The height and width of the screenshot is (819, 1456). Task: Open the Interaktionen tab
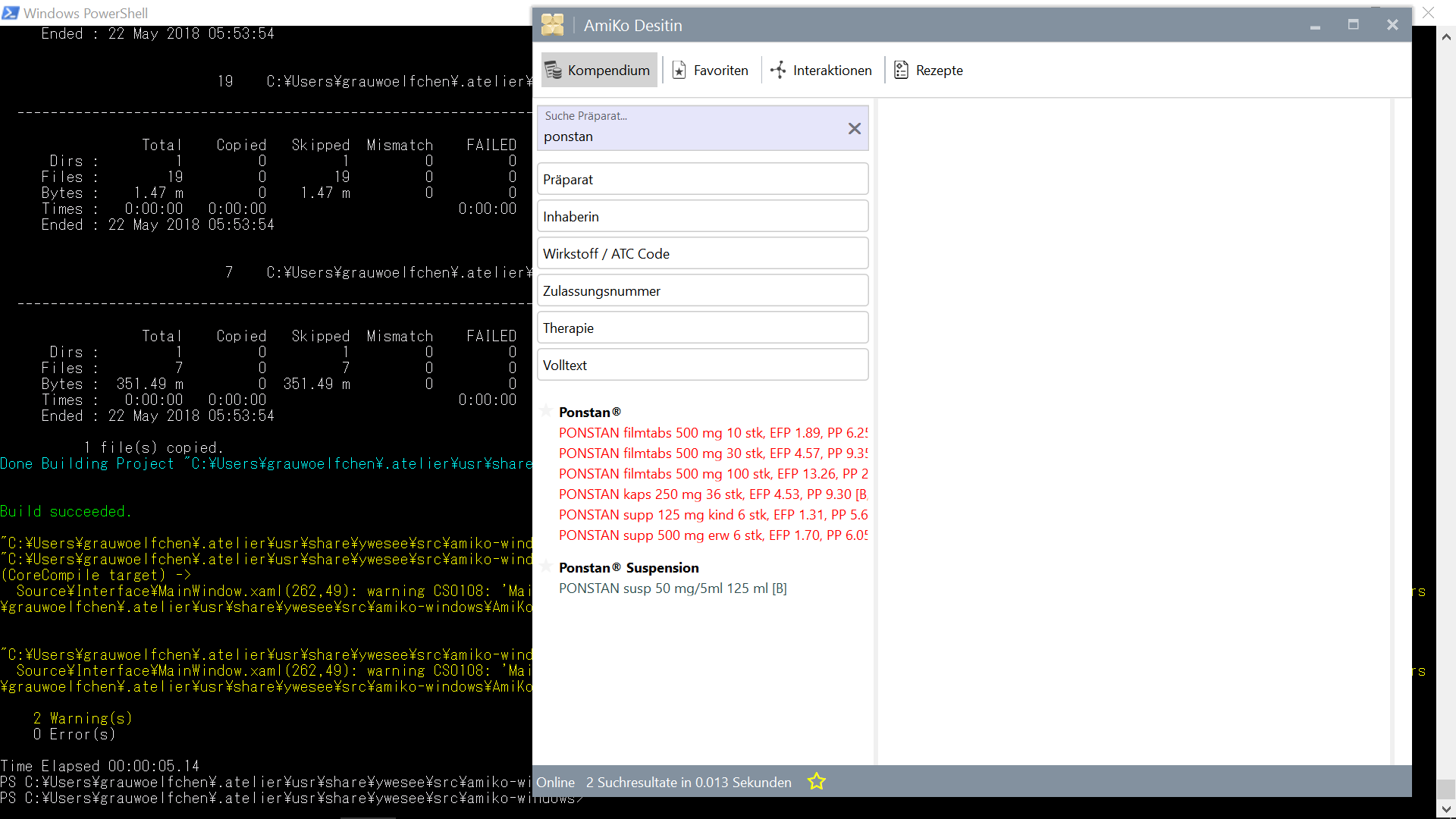tap(821, 70)
